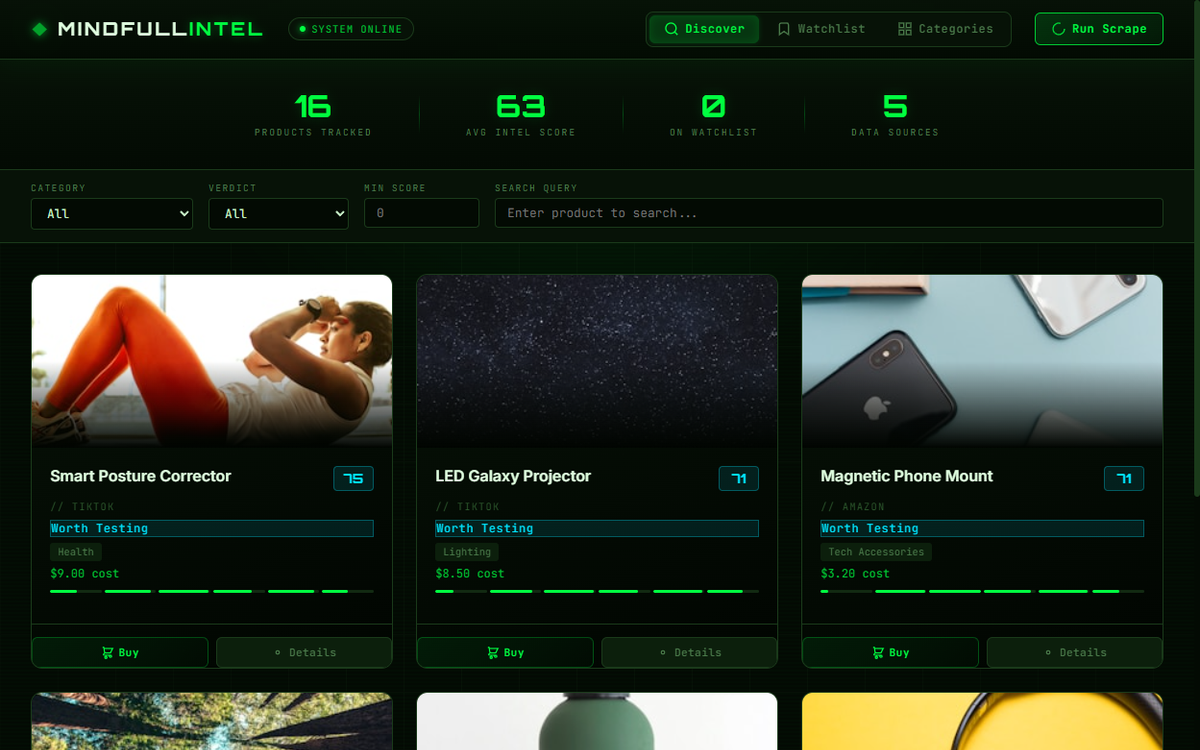Start a new scrape with Run Scrape
This screenshot has width=1200, height=750.
click(x=1099, y=29)
